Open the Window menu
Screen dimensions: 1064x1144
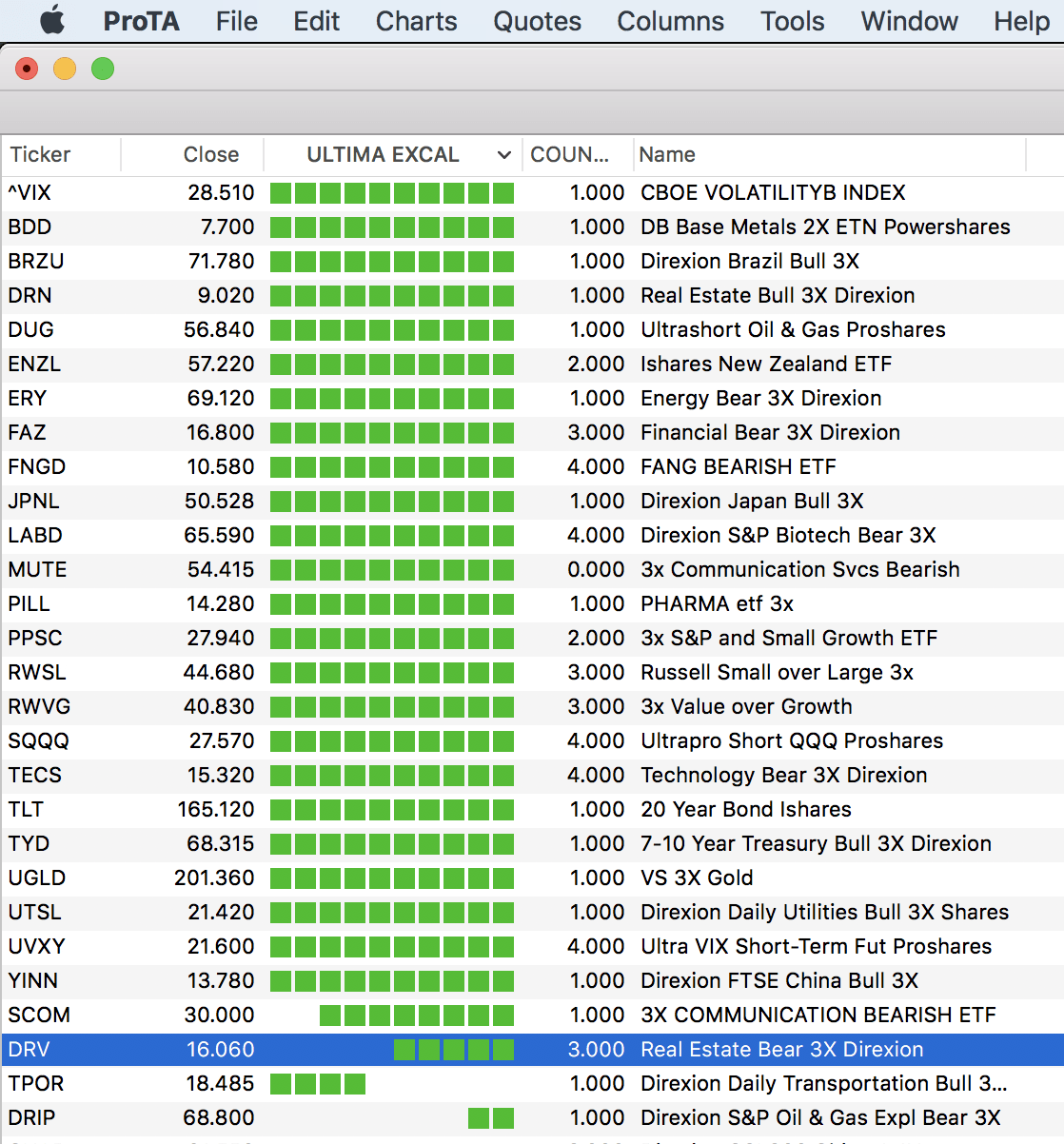pyautogui.click(x=909, y=21)
